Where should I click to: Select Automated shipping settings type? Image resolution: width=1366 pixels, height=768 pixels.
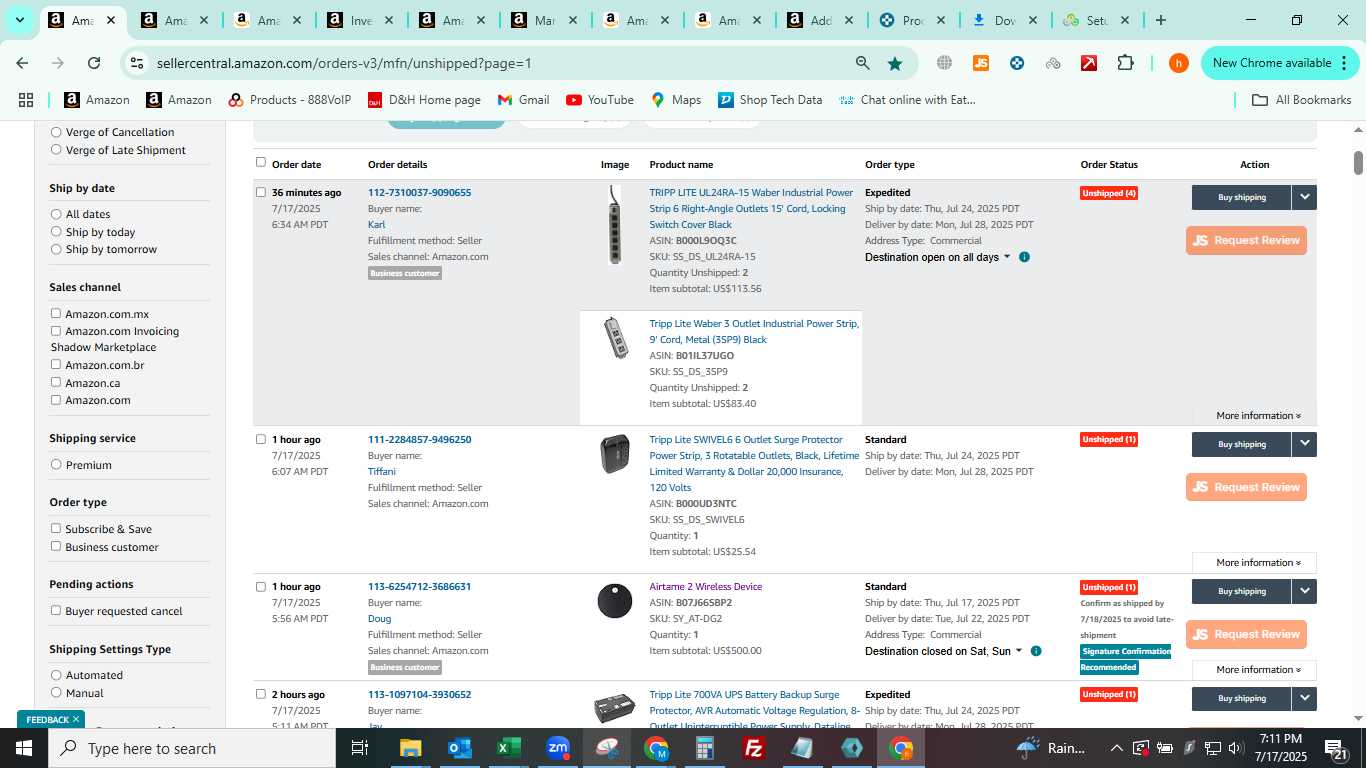click(56, 675)
